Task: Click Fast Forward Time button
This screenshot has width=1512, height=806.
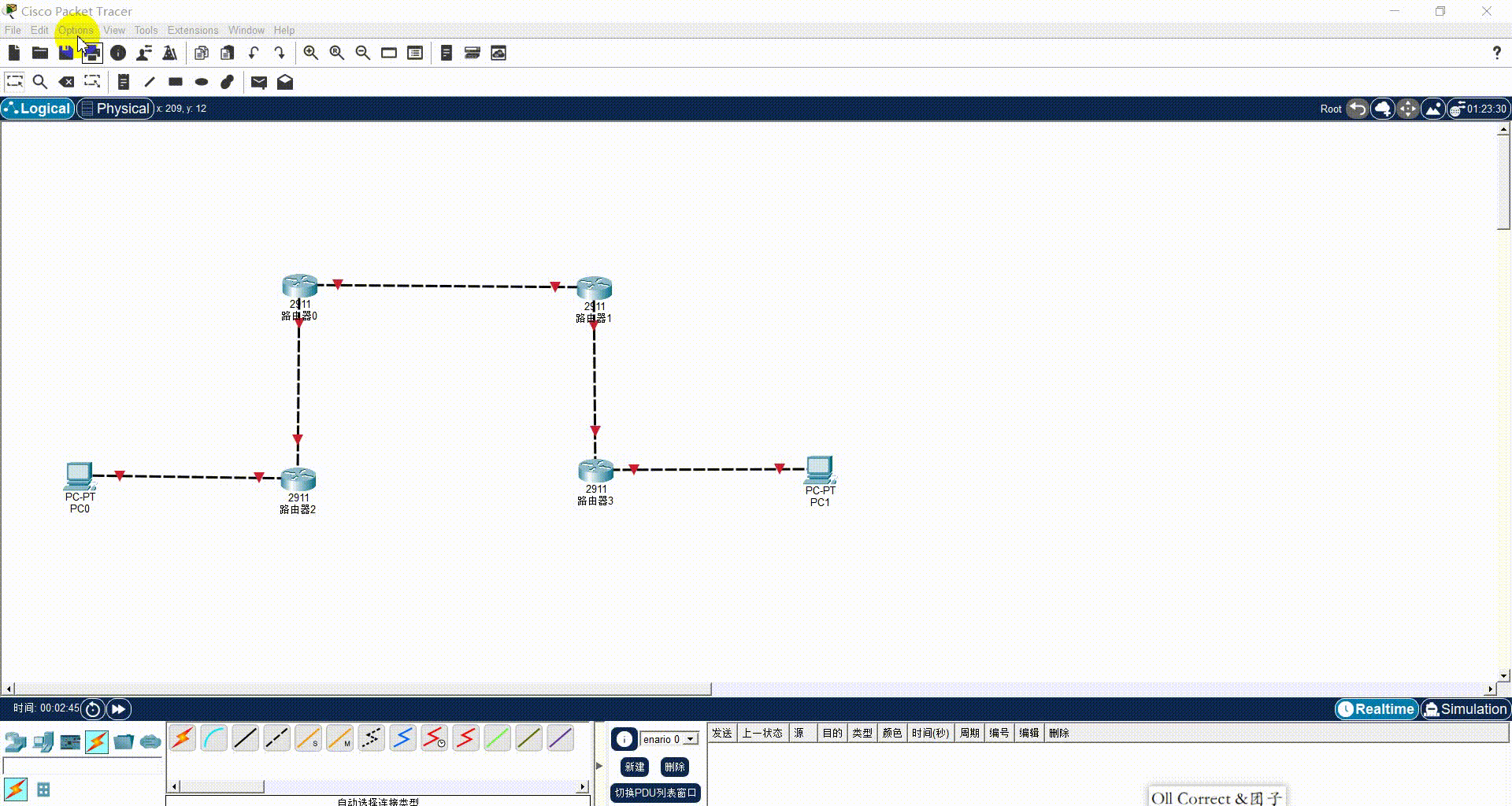Action: (119, 709)
